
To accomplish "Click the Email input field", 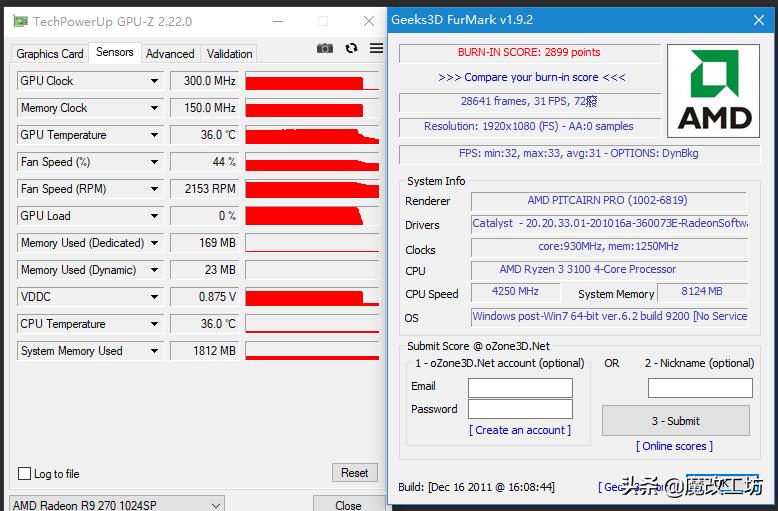I will [520, 387].
